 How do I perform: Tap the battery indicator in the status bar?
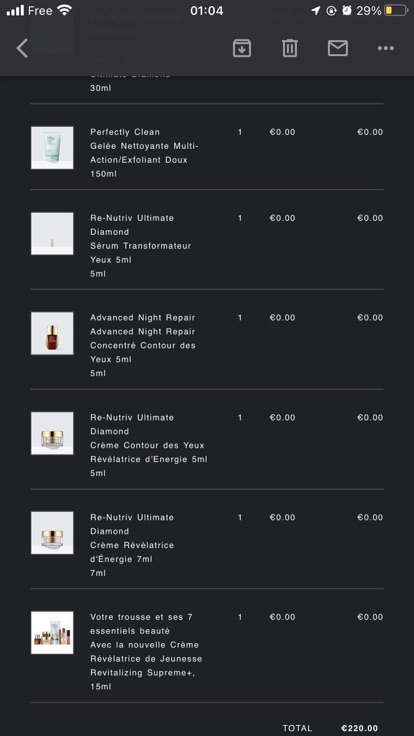coord(395,10)
